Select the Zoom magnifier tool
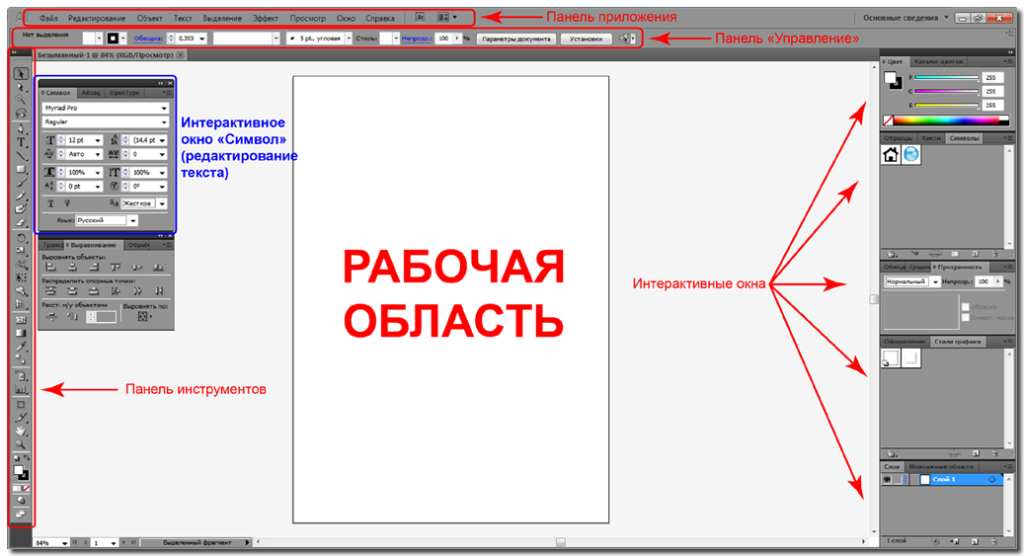 (21, 443)
